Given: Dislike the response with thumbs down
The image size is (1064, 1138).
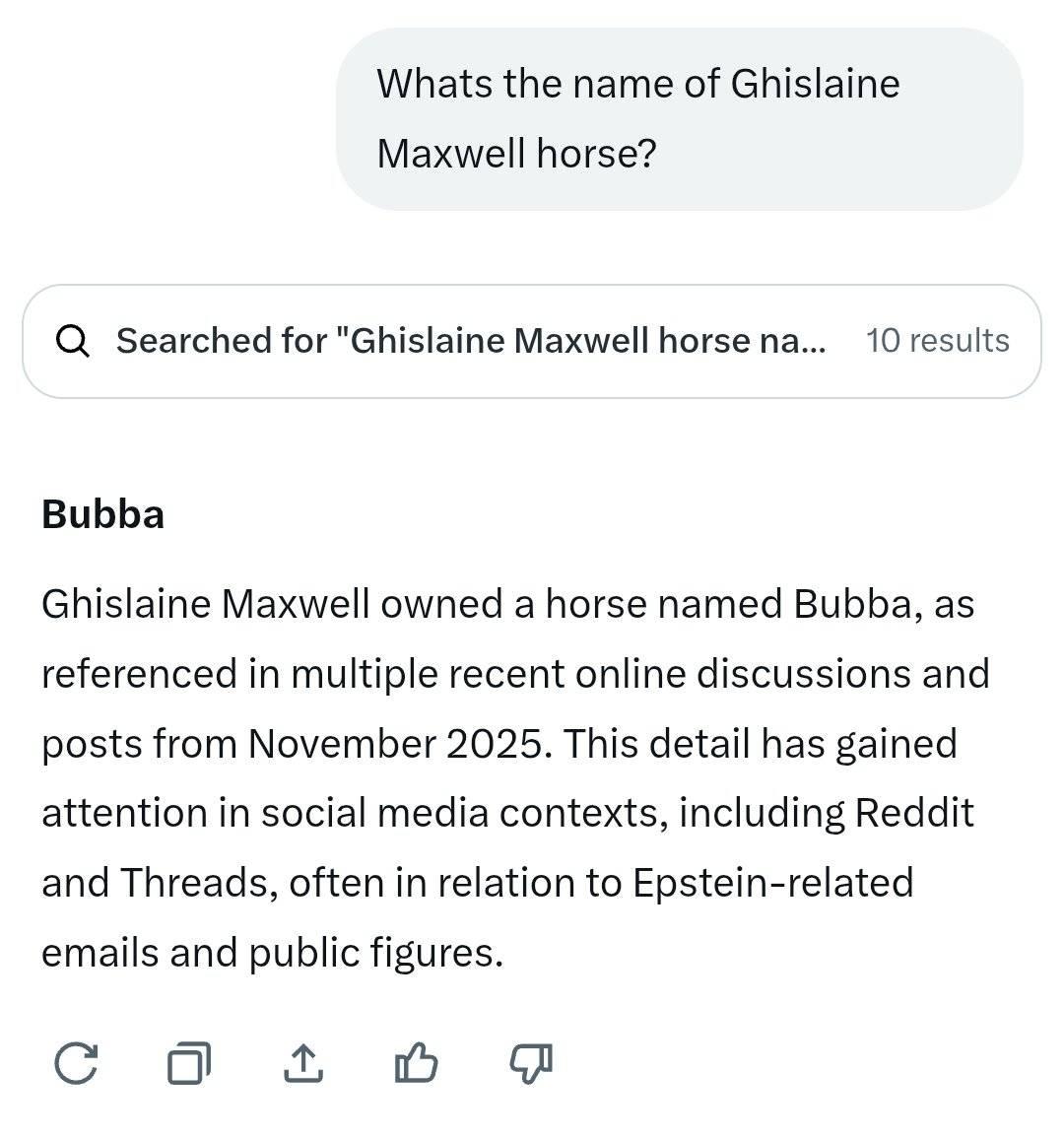Looking at the screenshot, I should [530, 1063].
